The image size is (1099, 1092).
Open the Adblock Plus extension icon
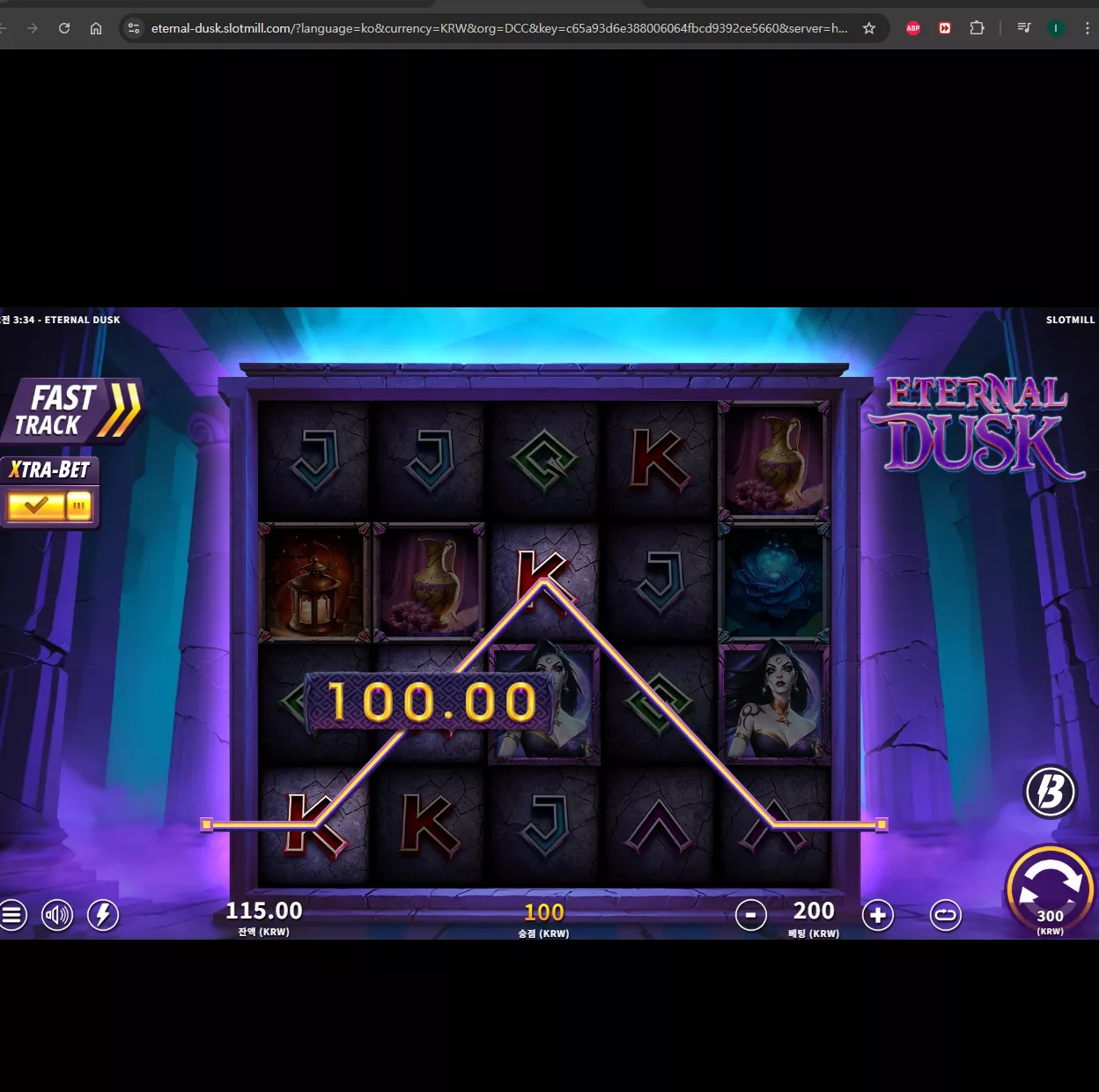[x=913, y=28]
